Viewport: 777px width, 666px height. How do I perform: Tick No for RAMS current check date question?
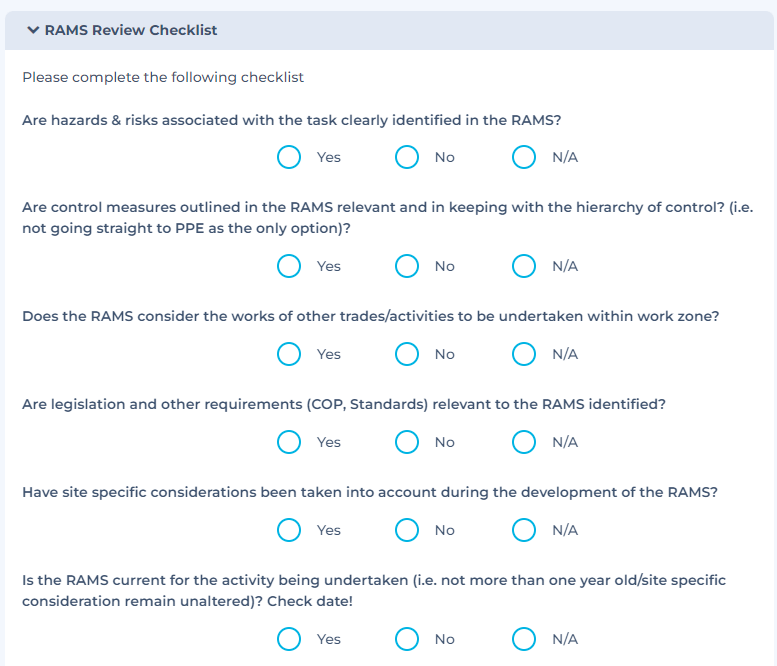407,639
